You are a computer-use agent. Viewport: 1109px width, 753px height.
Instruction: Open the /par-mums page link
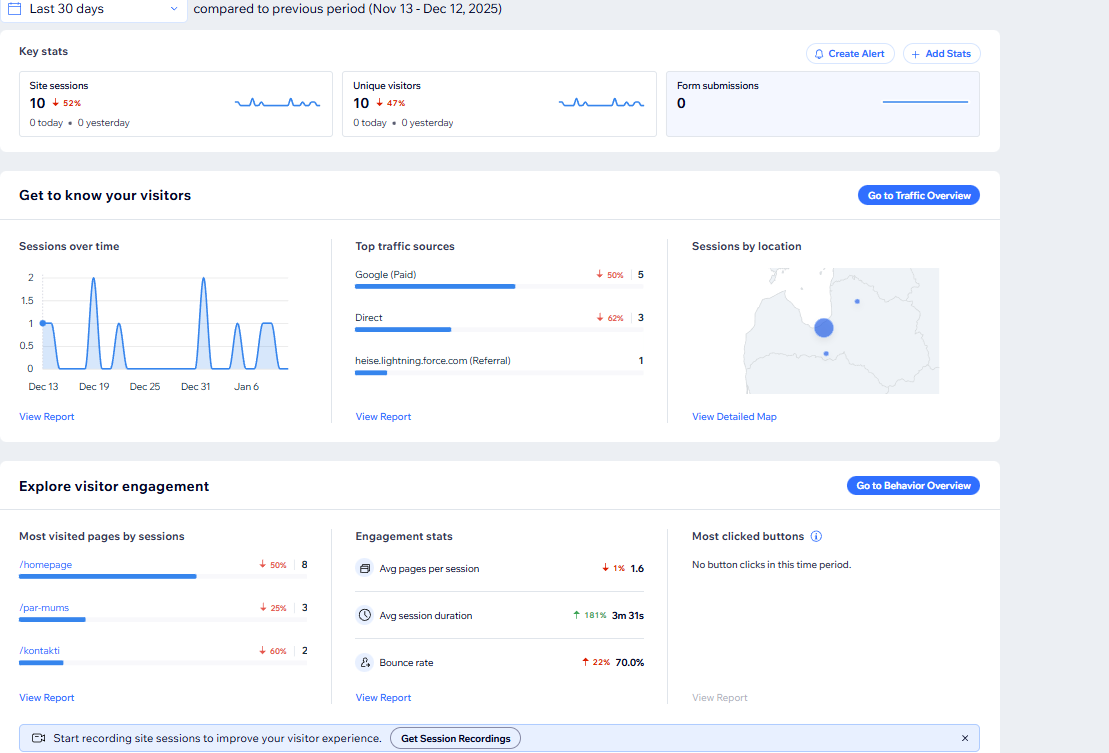pos(44,608)
